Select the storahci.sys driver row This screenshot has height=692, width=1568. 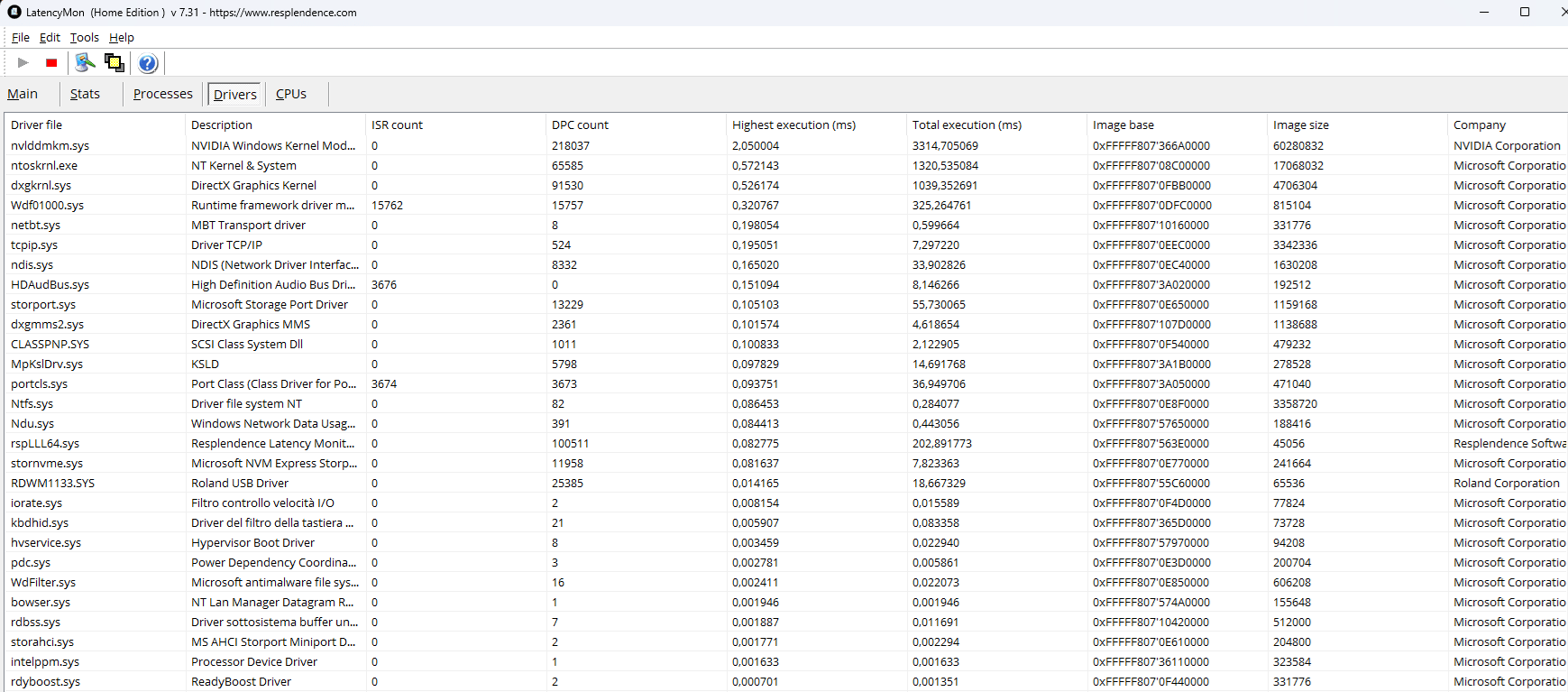(x=786, y=641)
